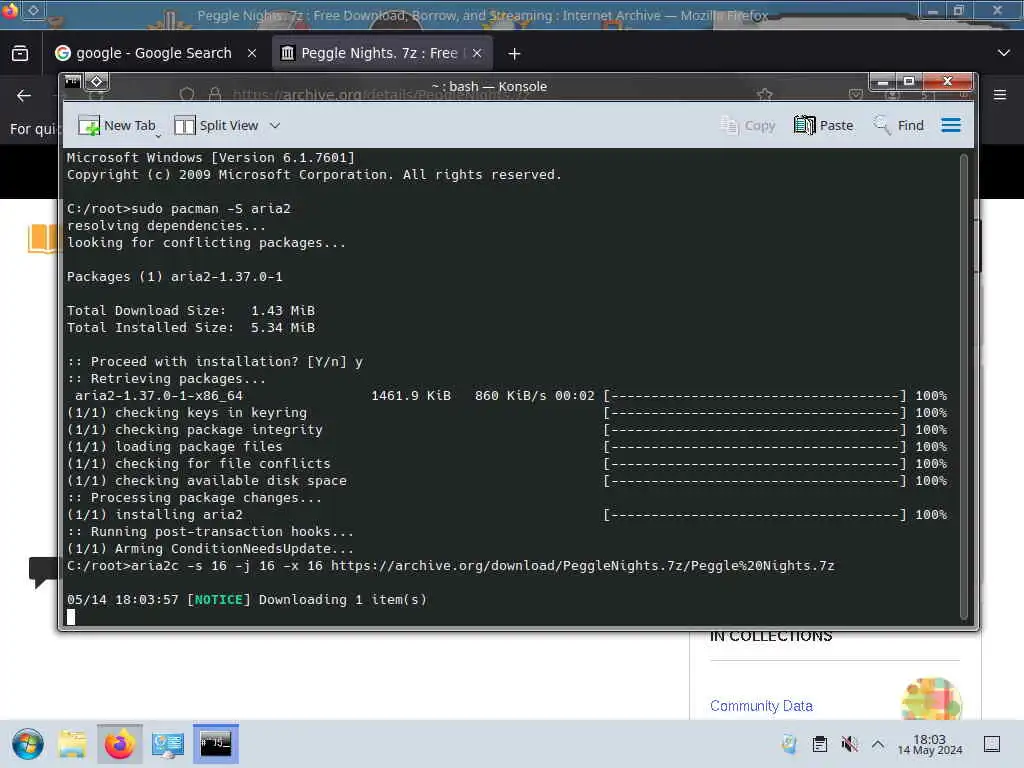Click the NOTICE Downloading 1 item(s) line

pyautogui.click(x=247, y=600)
